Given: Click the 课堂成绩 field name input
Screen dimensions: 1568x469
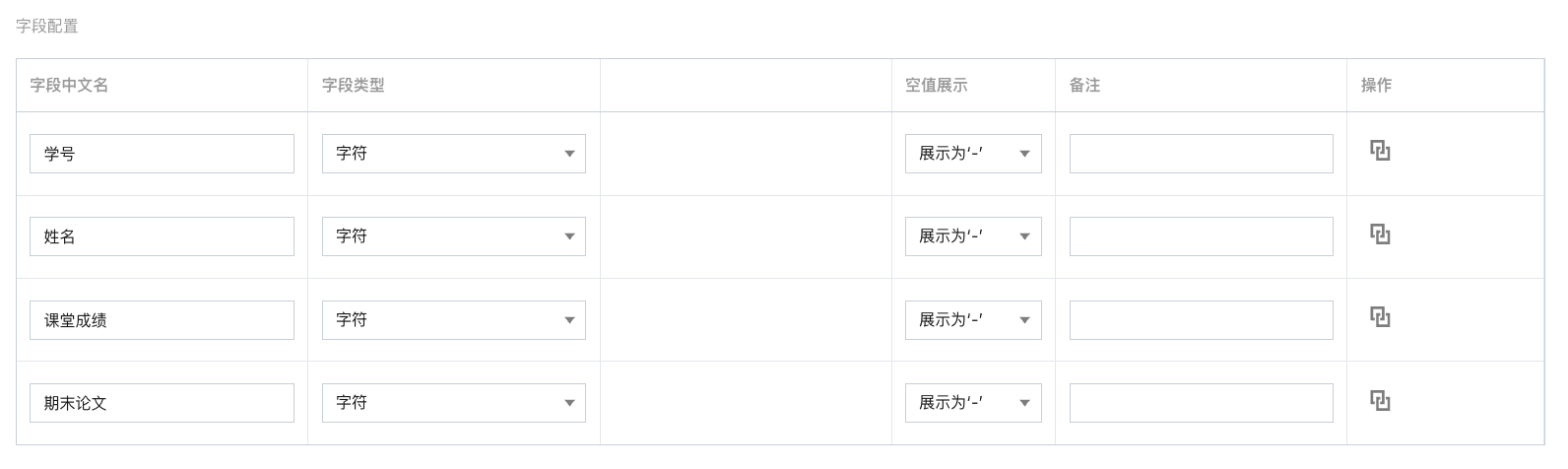Looking at the screenshot, I should coord(162,320).
